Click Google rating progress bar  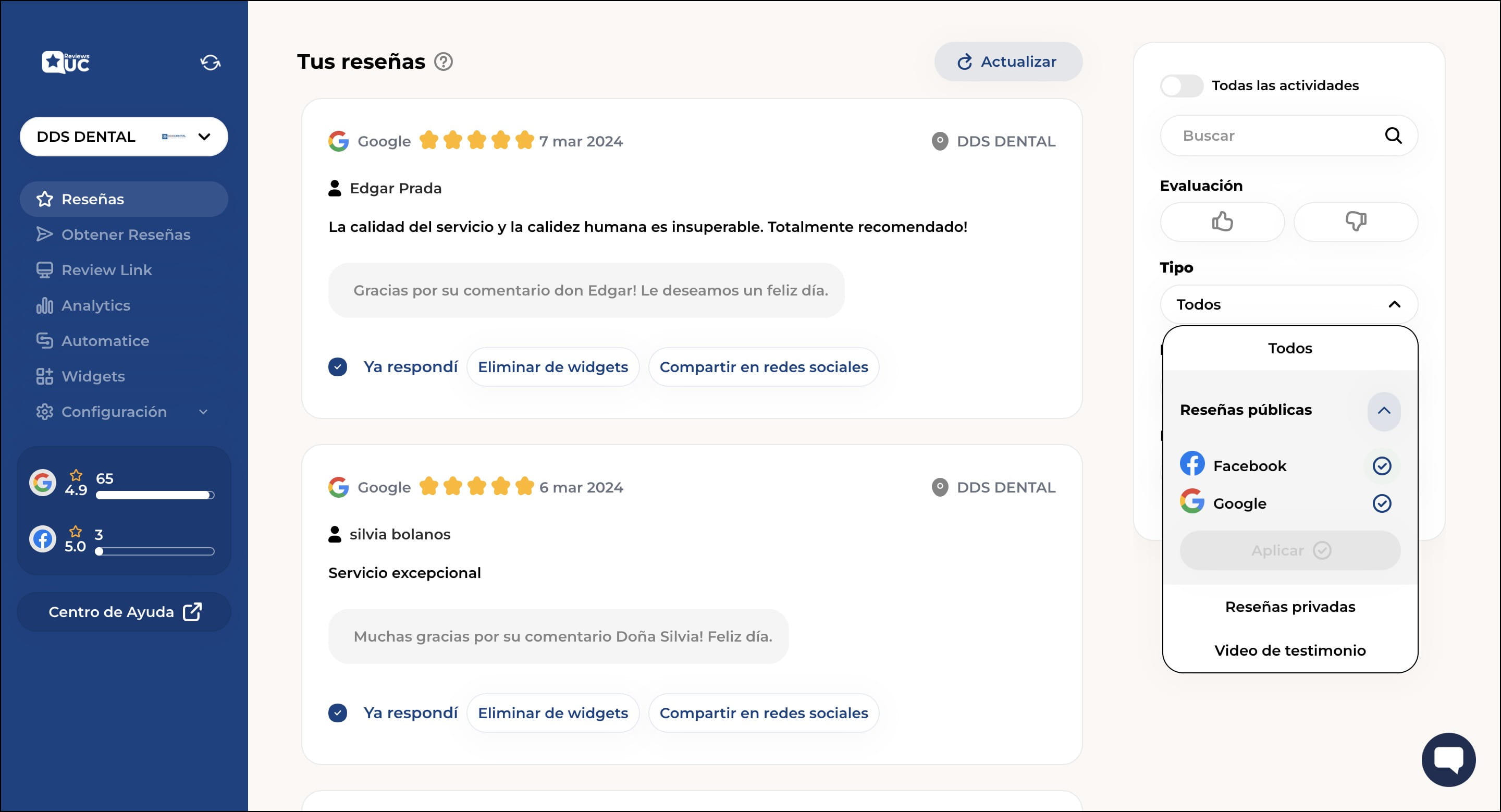point(155,495)
